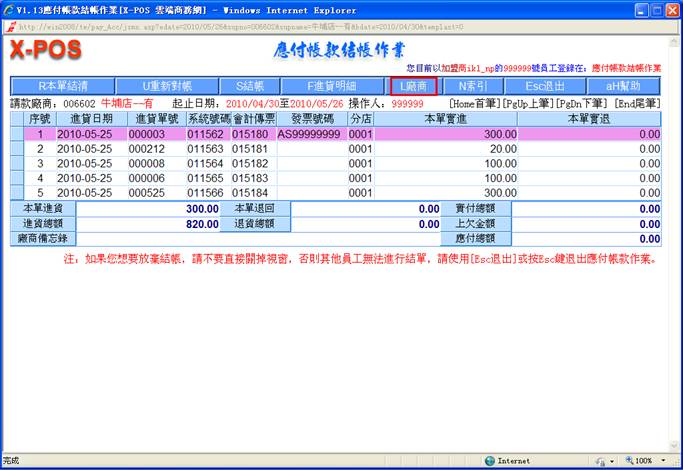This screenshot has height=470, width=683.
Task: Click the highlighted L廠商 button
Action: [413, 87]
